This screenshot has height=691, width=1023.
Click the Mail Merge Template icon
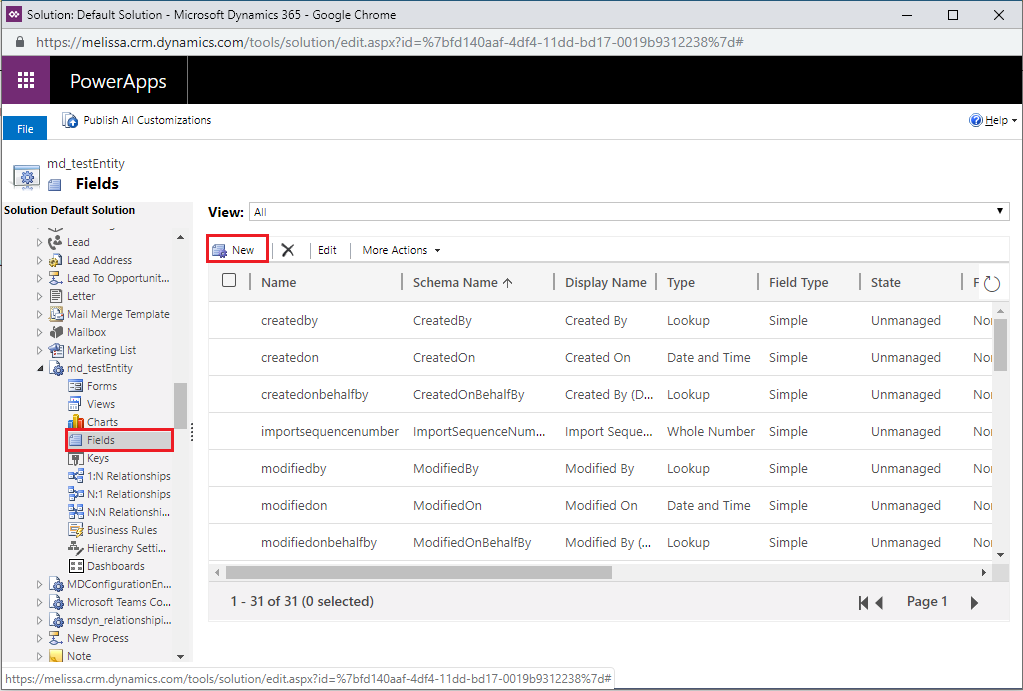tap(56, 314)
